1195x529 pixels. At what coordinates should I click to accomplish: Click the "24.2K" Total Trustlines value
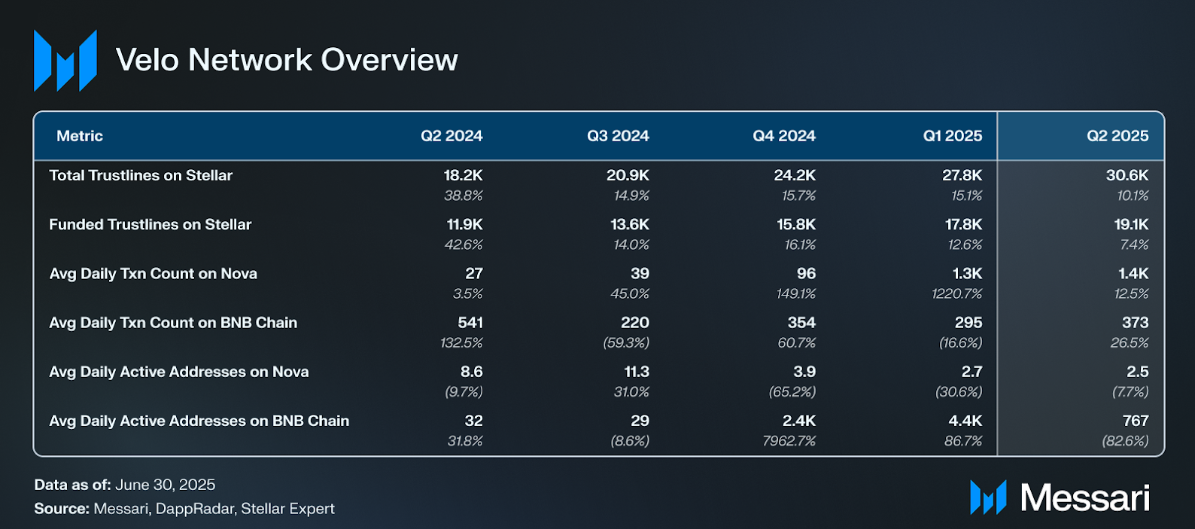point(796,175)
